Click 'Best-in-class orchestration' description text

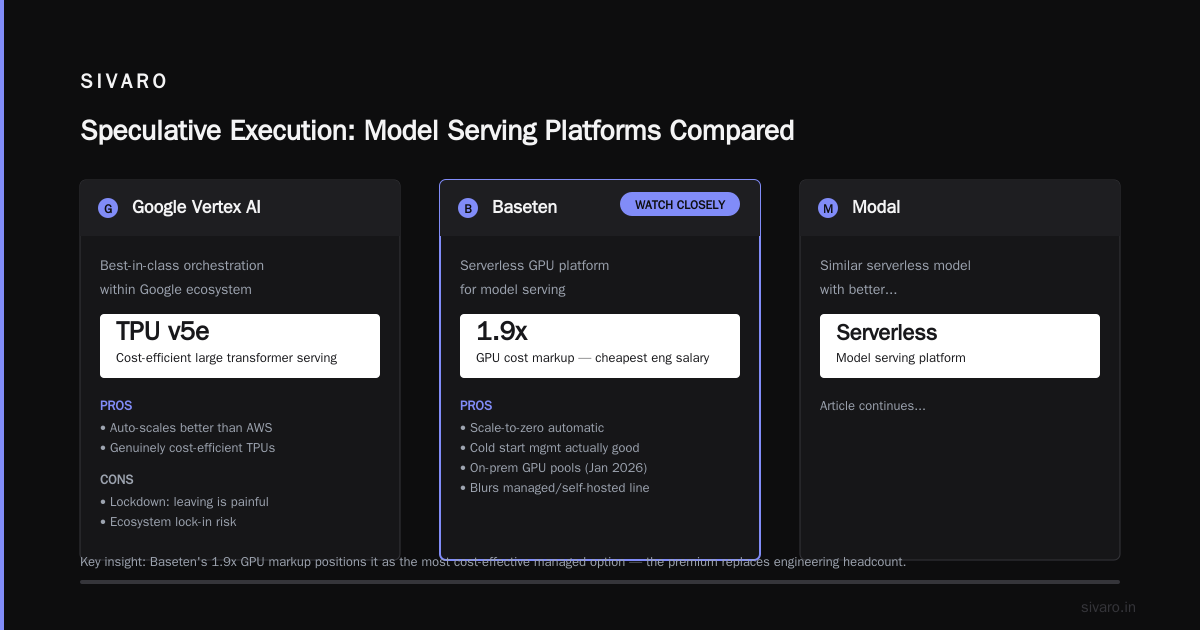tap(182, 266)
